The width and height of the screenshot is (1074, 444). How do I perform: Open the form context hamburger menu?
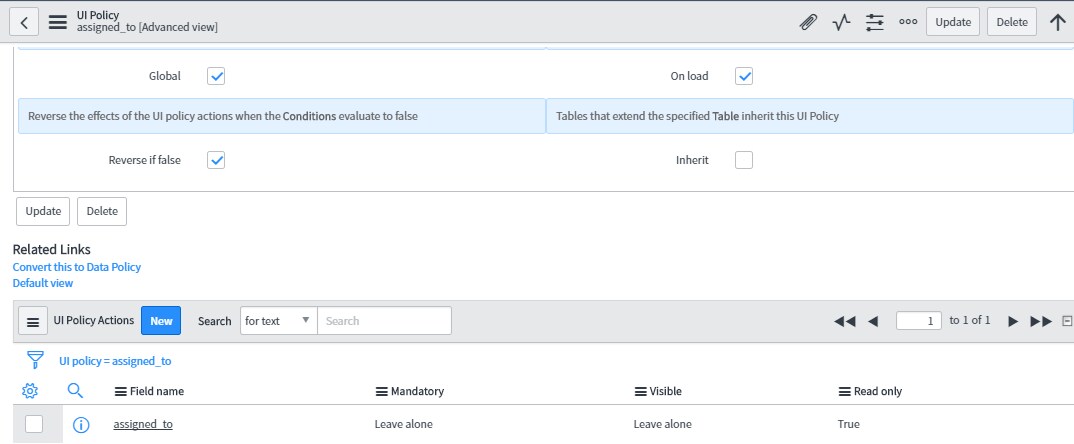point(58,22)
